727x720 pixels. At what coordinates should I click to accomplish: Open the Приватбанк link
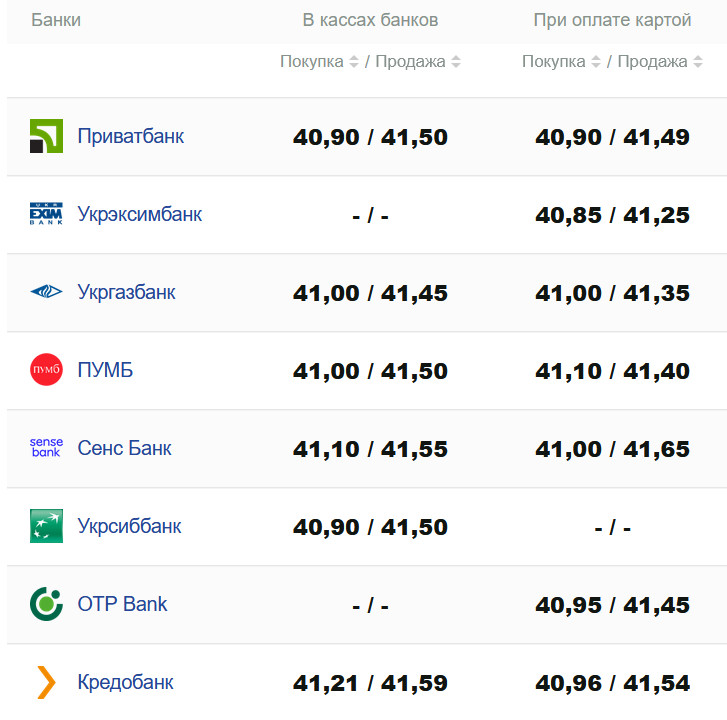click(131, 136)
